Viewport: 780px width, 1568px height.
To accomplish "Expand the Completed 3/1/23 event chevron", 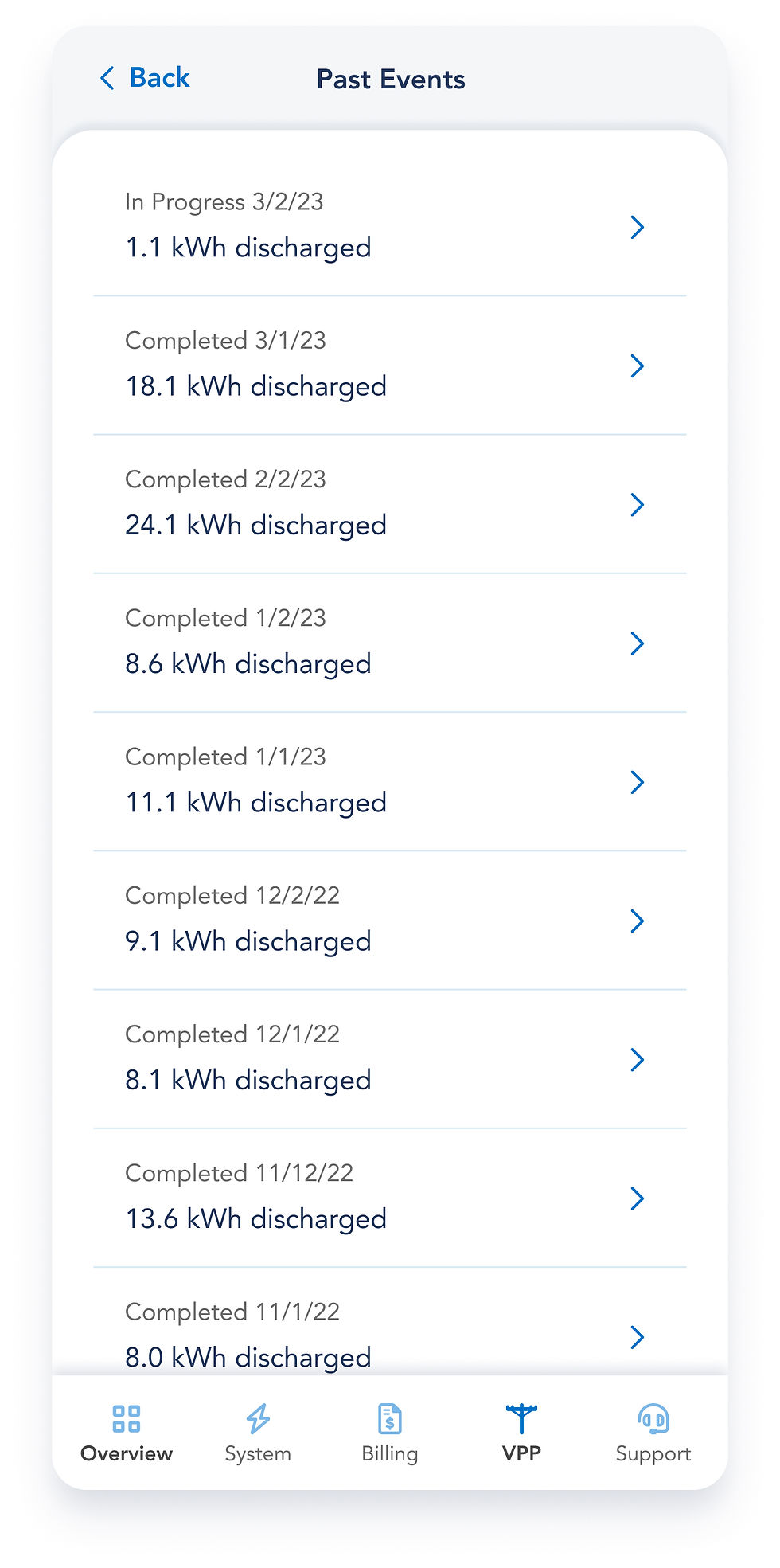I will pyautogui.click(x=637, y=366).
